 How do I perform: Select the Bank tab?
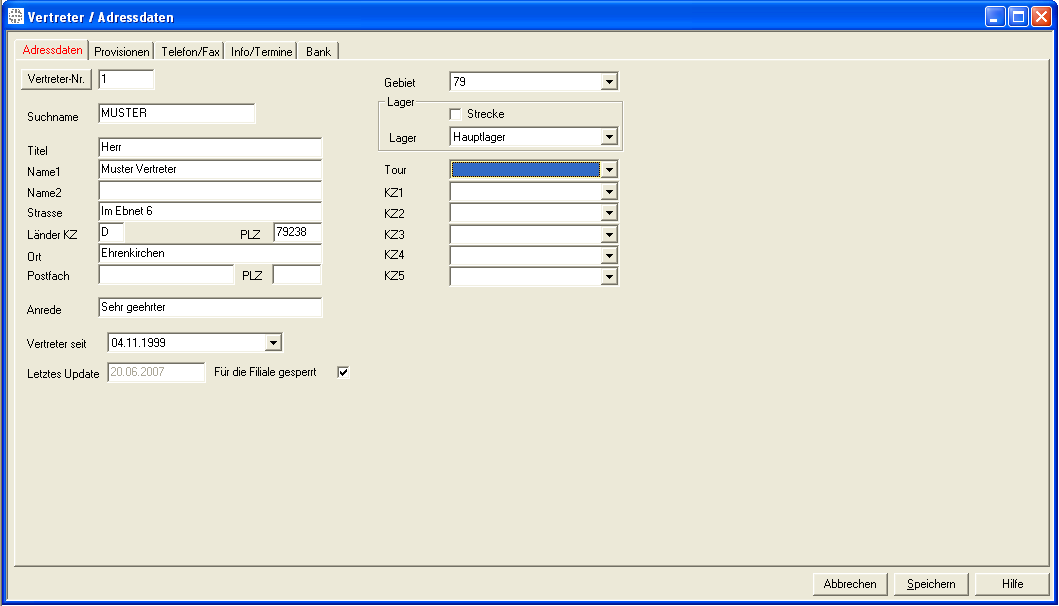(319, 52)
